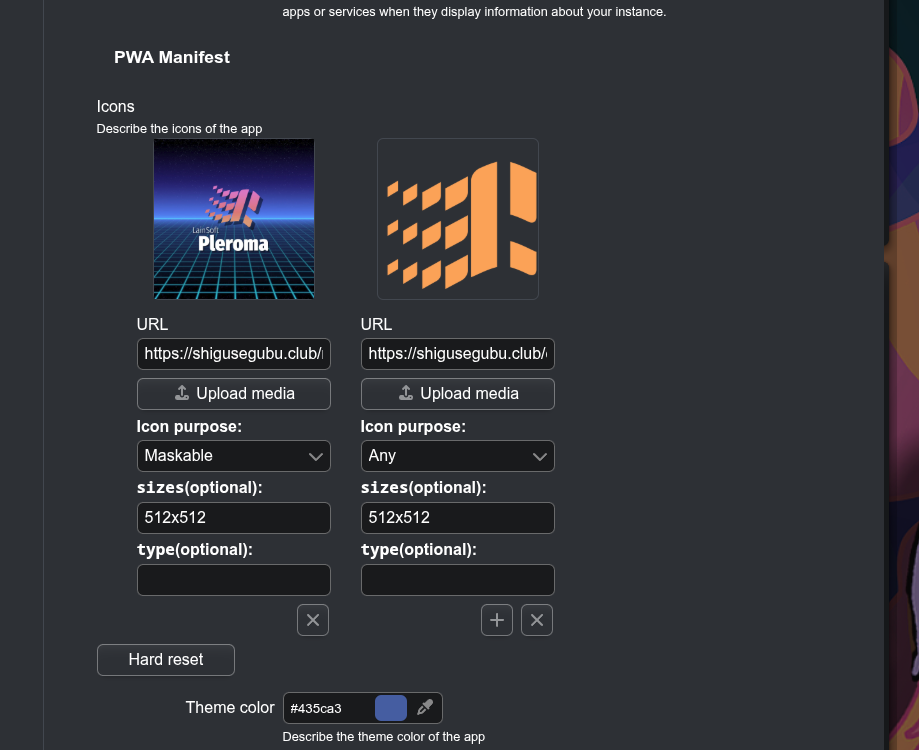
Task: Edit the #435ca3 theme color hex field
Action: pos(328,709)
